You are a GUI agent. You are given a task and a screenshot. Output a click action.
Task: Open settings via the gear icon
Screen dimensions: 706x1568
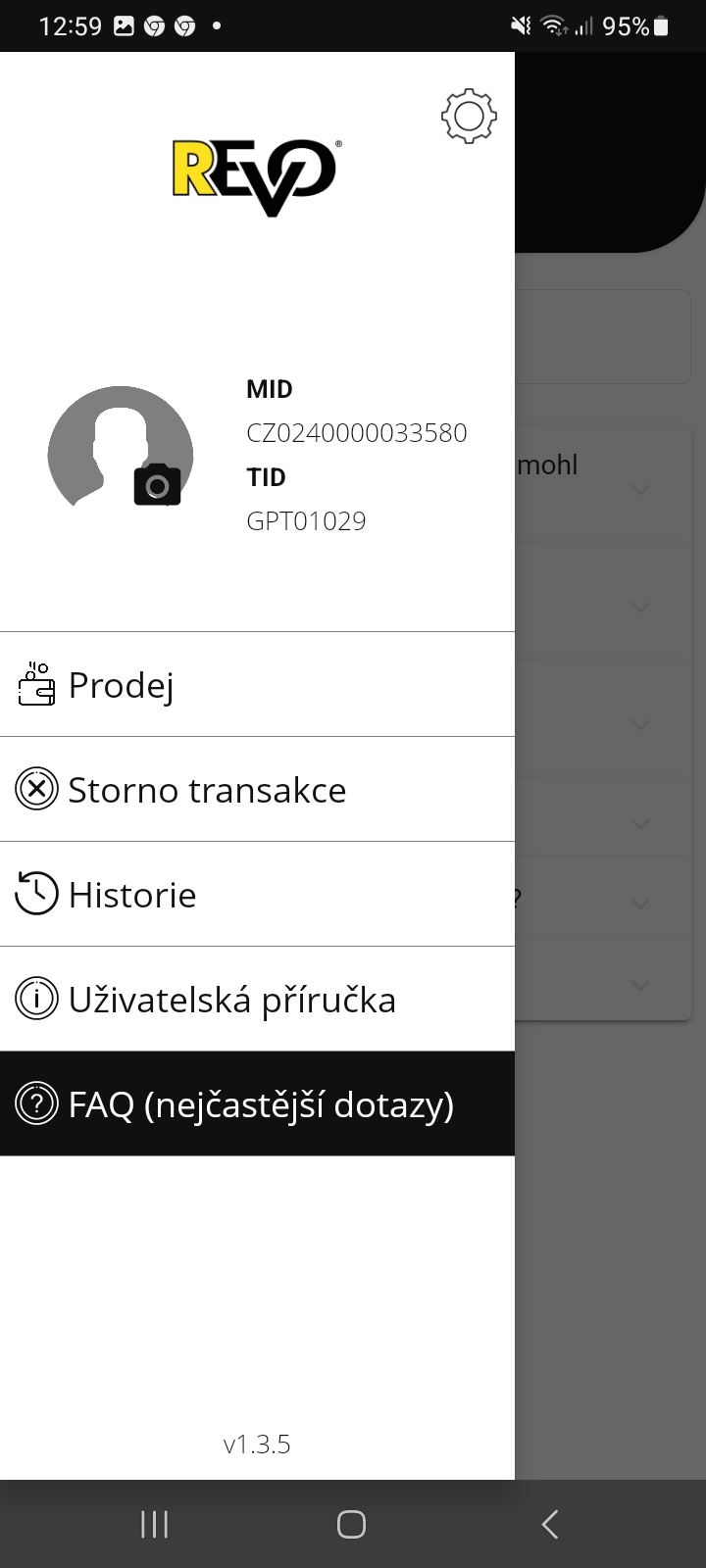pos(469,117)
